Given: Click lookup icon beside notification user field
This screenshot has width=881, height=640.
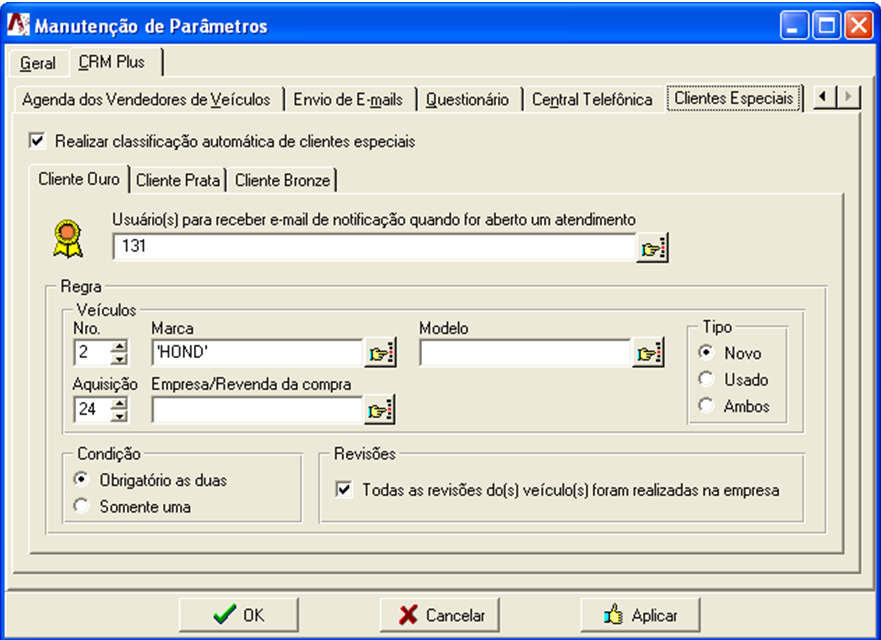Looking at the screenshot, I should pos(652,247).
